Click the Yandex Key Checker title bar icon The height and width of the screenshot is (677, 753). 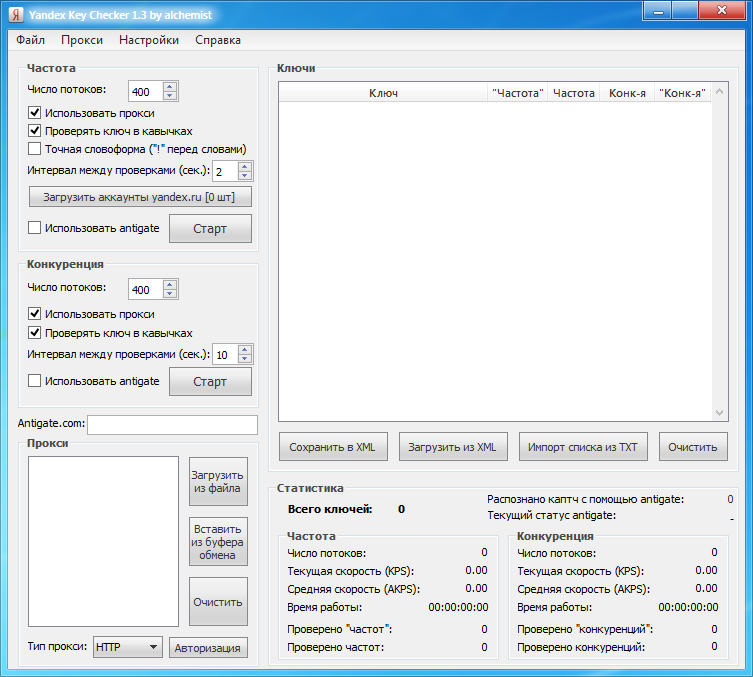point(16,15)
